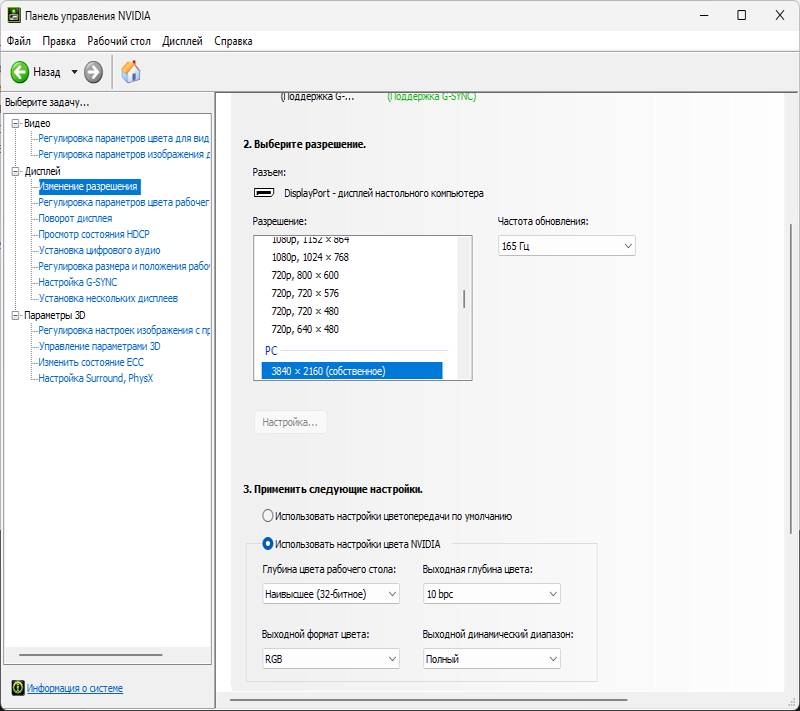Open the output color depth dropdown

pos(491,594)
